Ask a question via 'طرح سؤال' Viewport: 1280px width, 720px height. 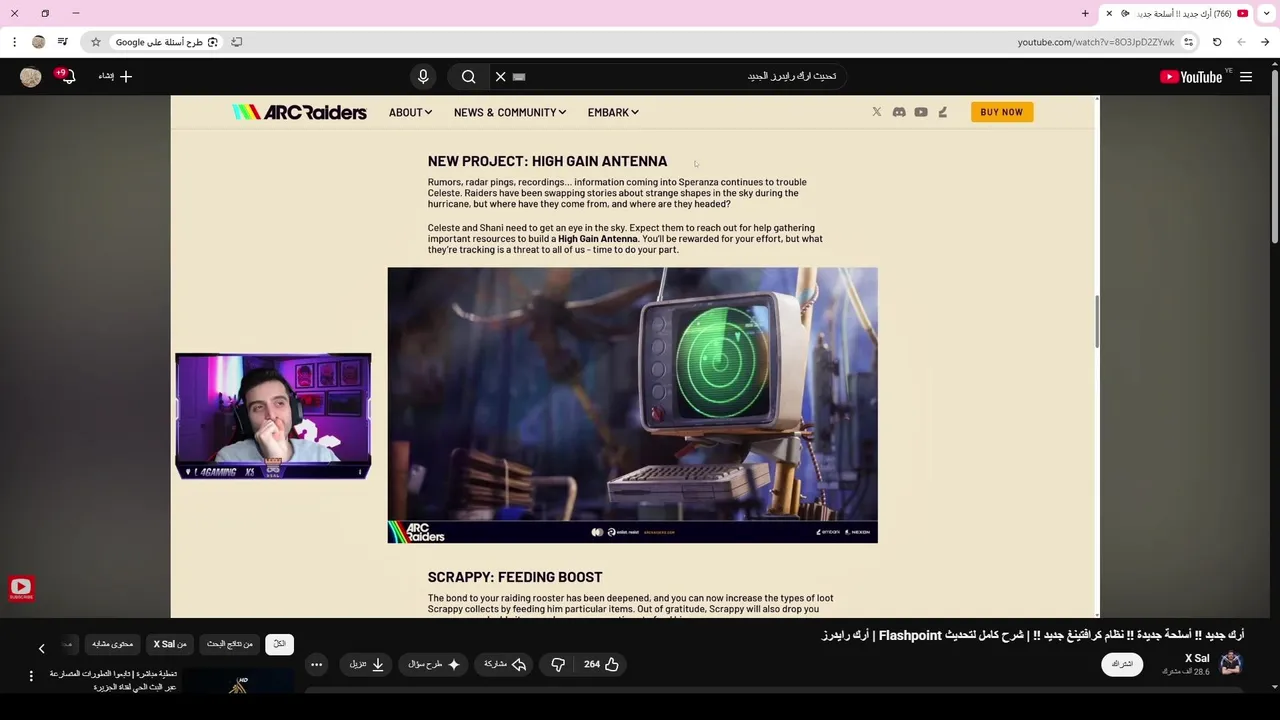[433, 664]
